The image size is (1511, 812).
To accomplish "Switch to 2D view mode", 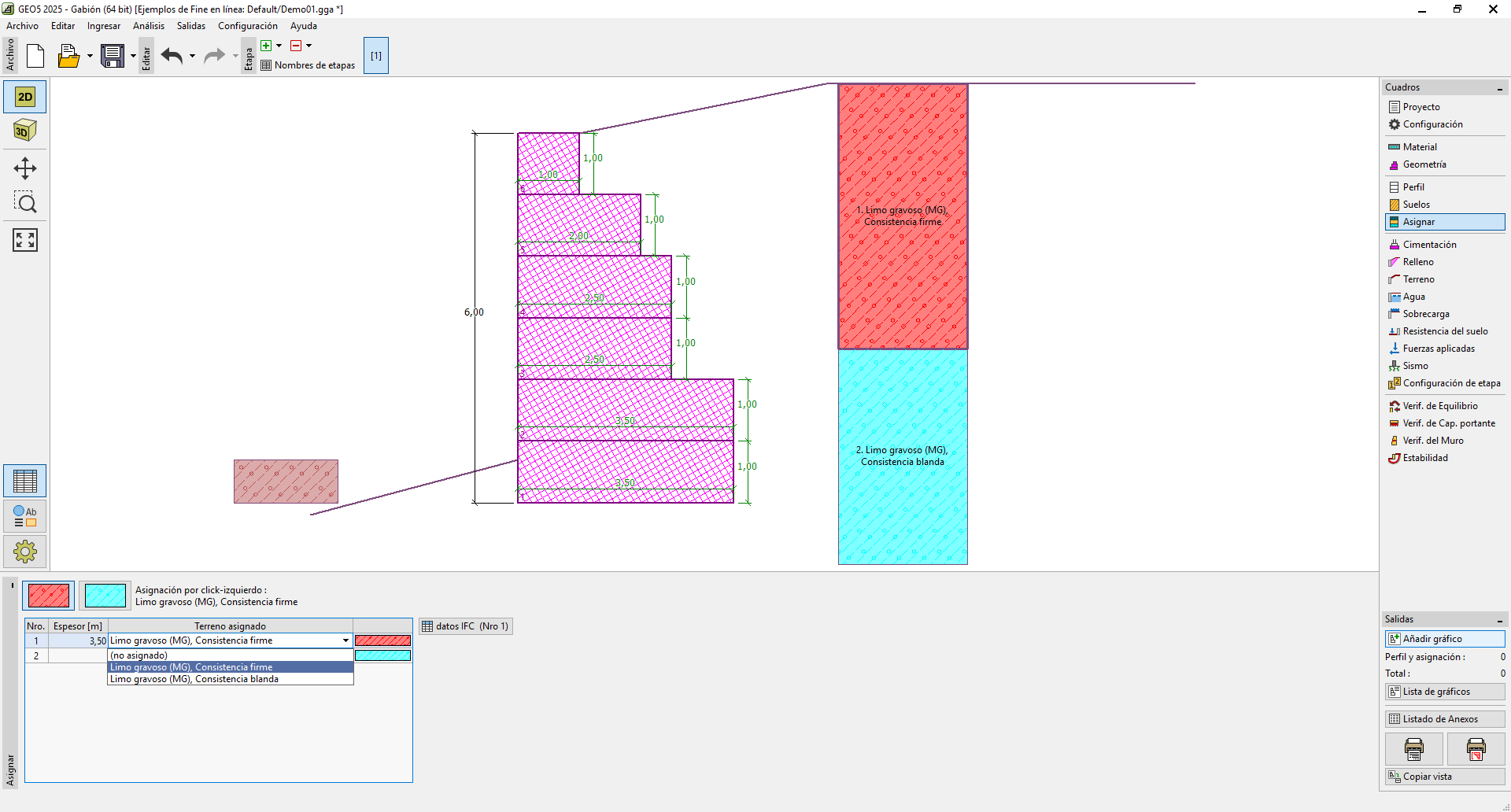I will click(25, 97).
